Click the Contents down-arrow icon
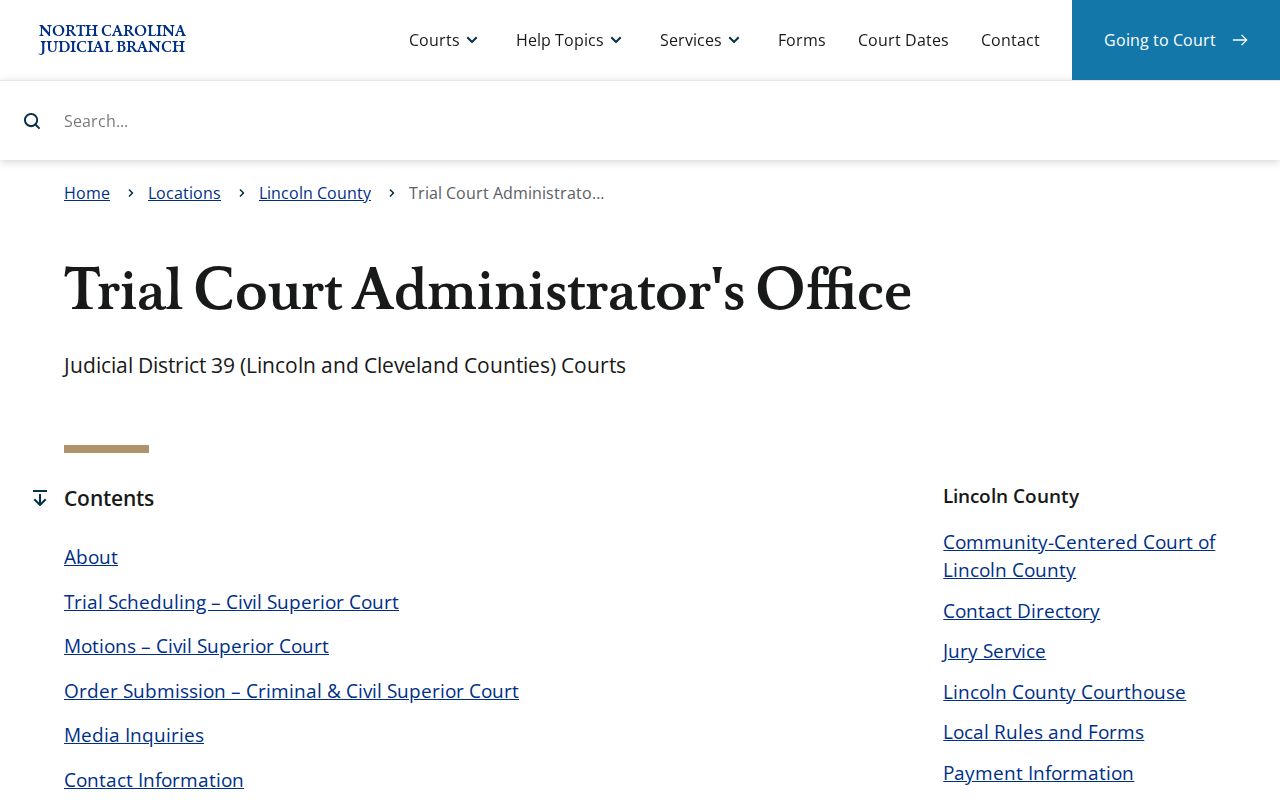The image size is (1280, 800). (40, 498)
